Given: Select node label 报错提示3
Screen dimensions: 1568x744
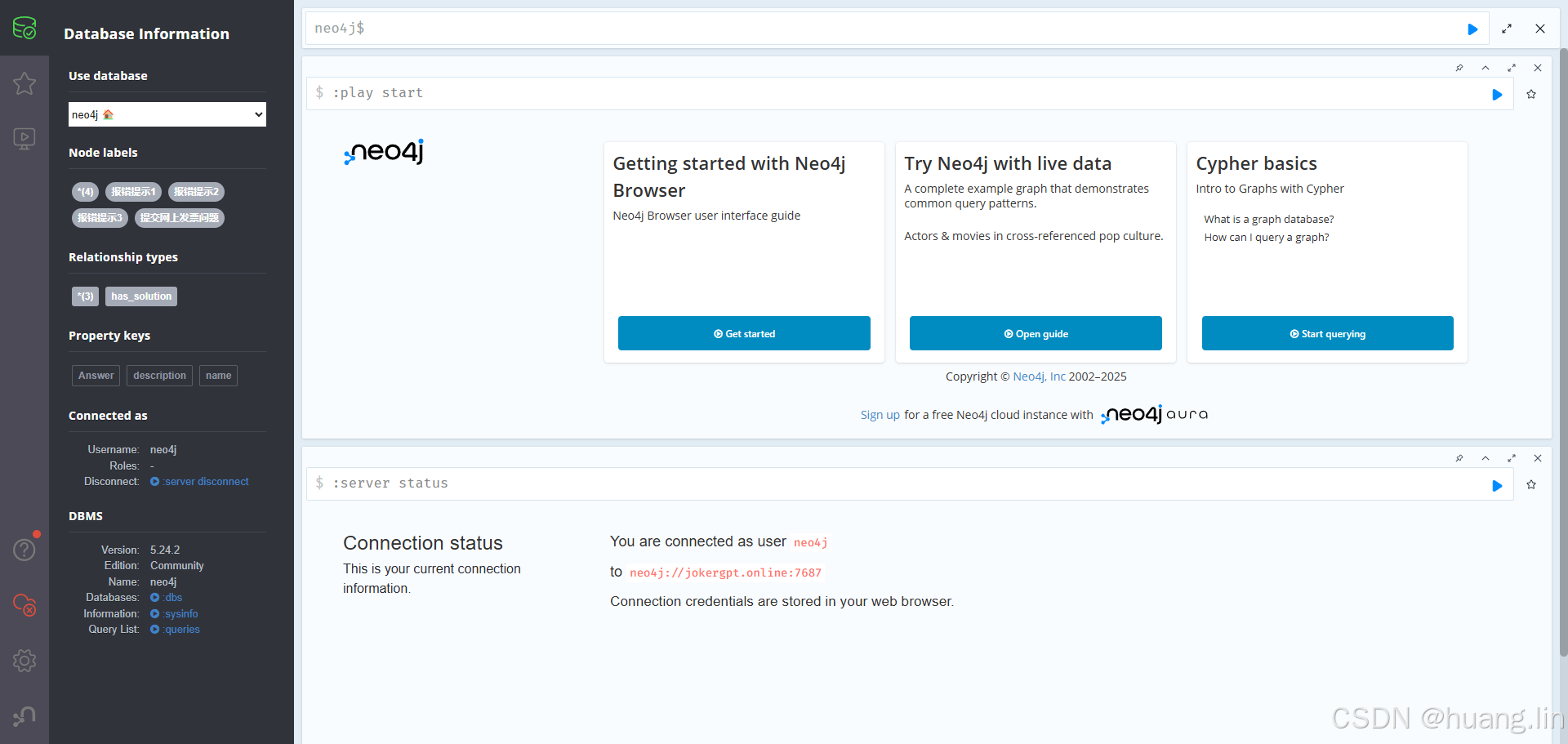Looking at the screenshot, I should click(100, 218).
